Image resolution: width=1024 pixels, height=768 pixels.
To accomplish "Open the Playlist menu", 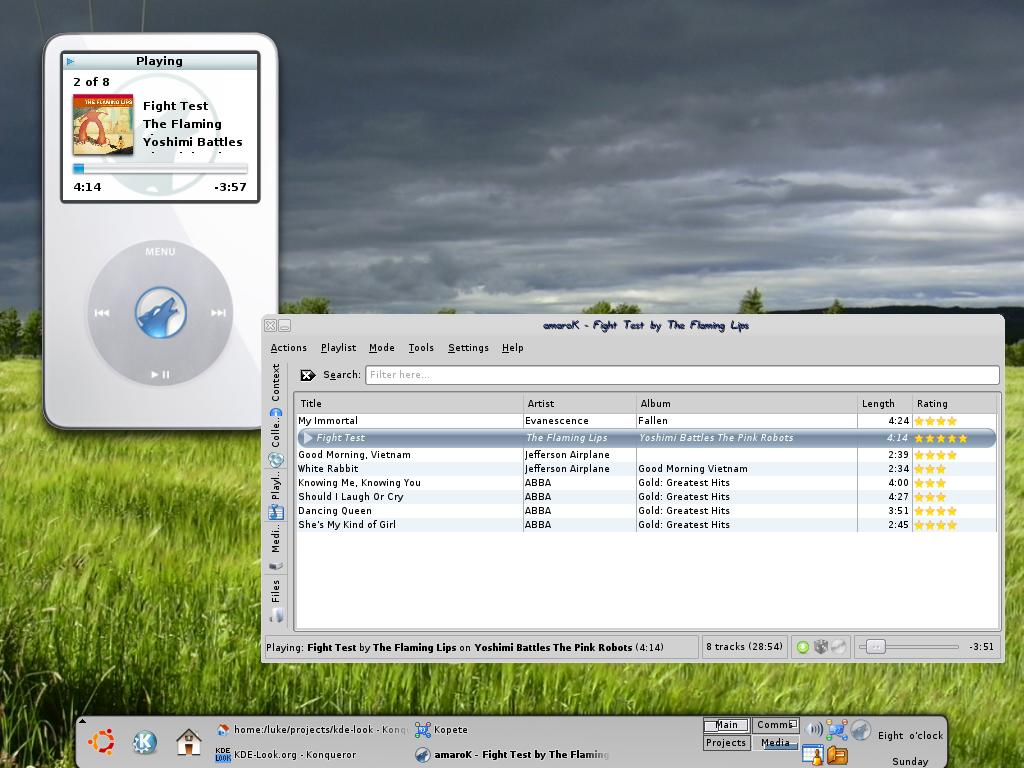I will click(x=338, y=348).
